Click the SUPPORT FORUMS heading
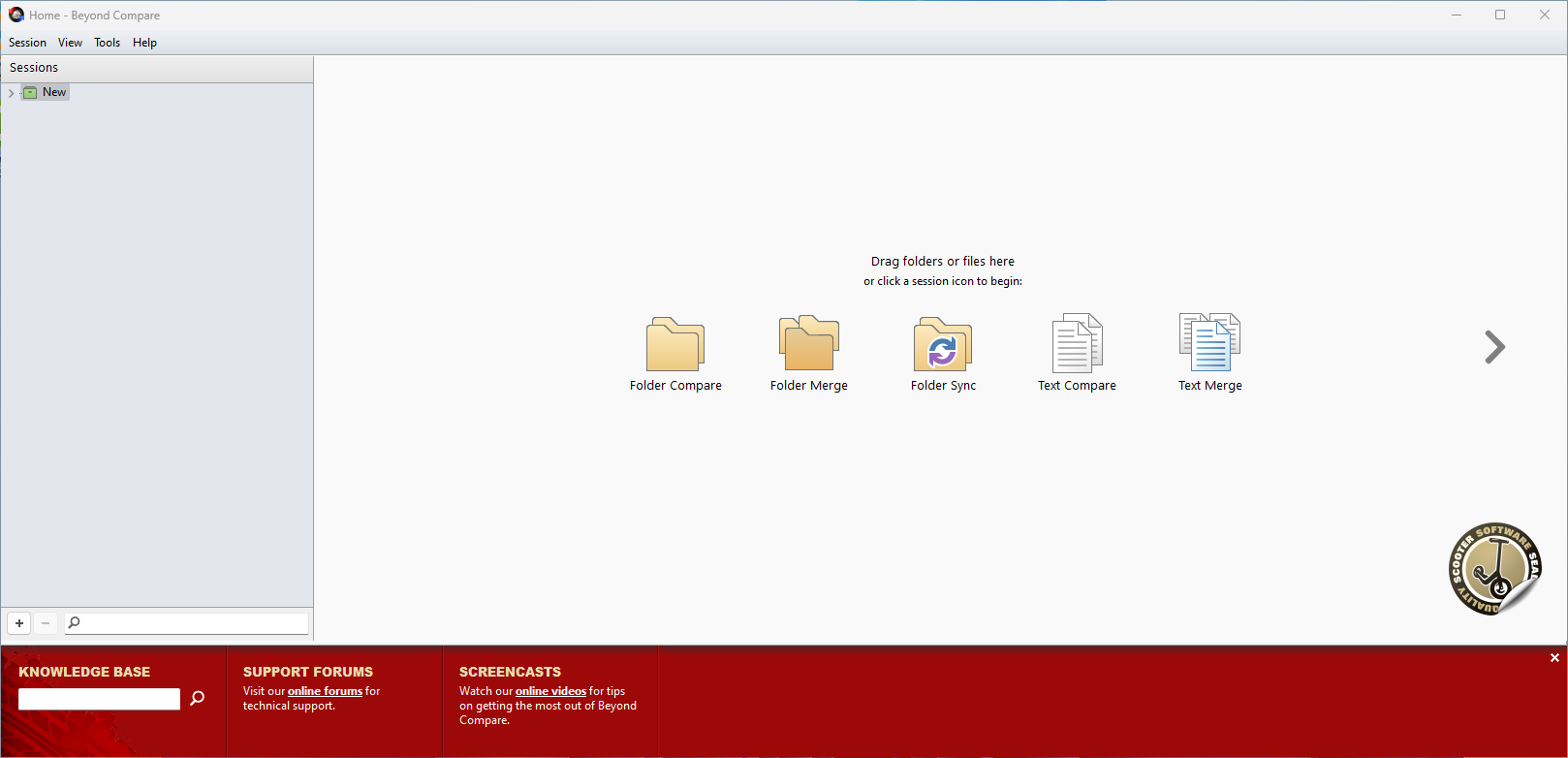The width and height of the screenshot is (1568, 758). click(x=308, y=672)
